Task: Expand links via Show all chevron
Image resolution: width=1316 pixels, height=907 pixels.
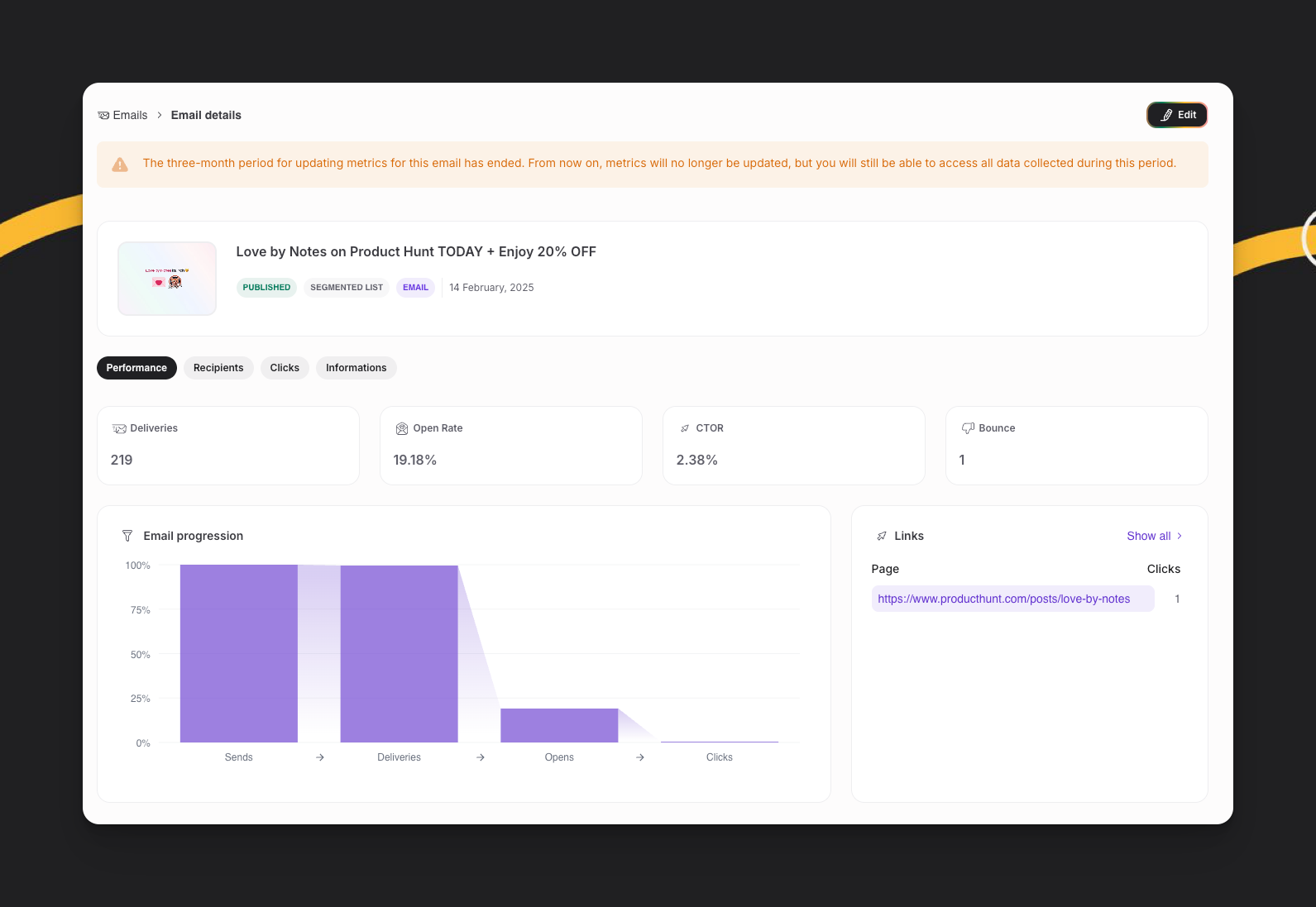Action: [1180, 536]
